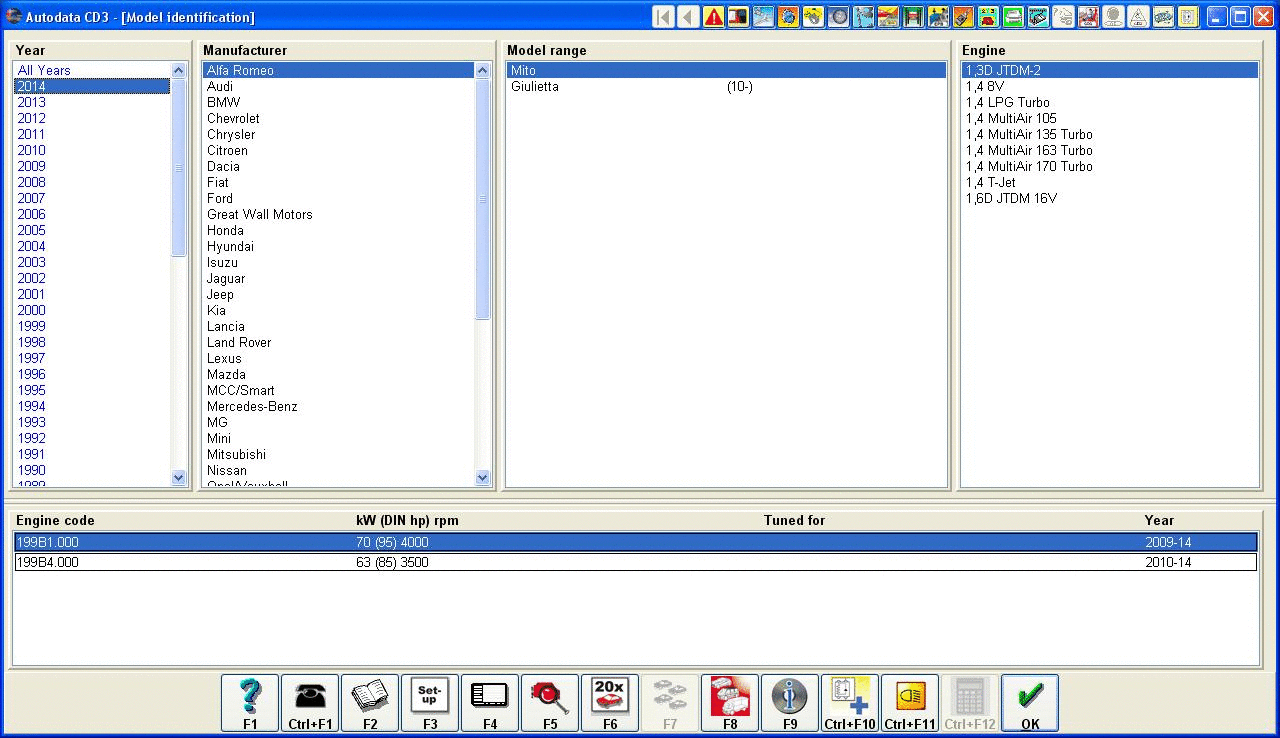
Task: Click the Ctrl+F10 clipboard plus icon
Action: [850, 700]
